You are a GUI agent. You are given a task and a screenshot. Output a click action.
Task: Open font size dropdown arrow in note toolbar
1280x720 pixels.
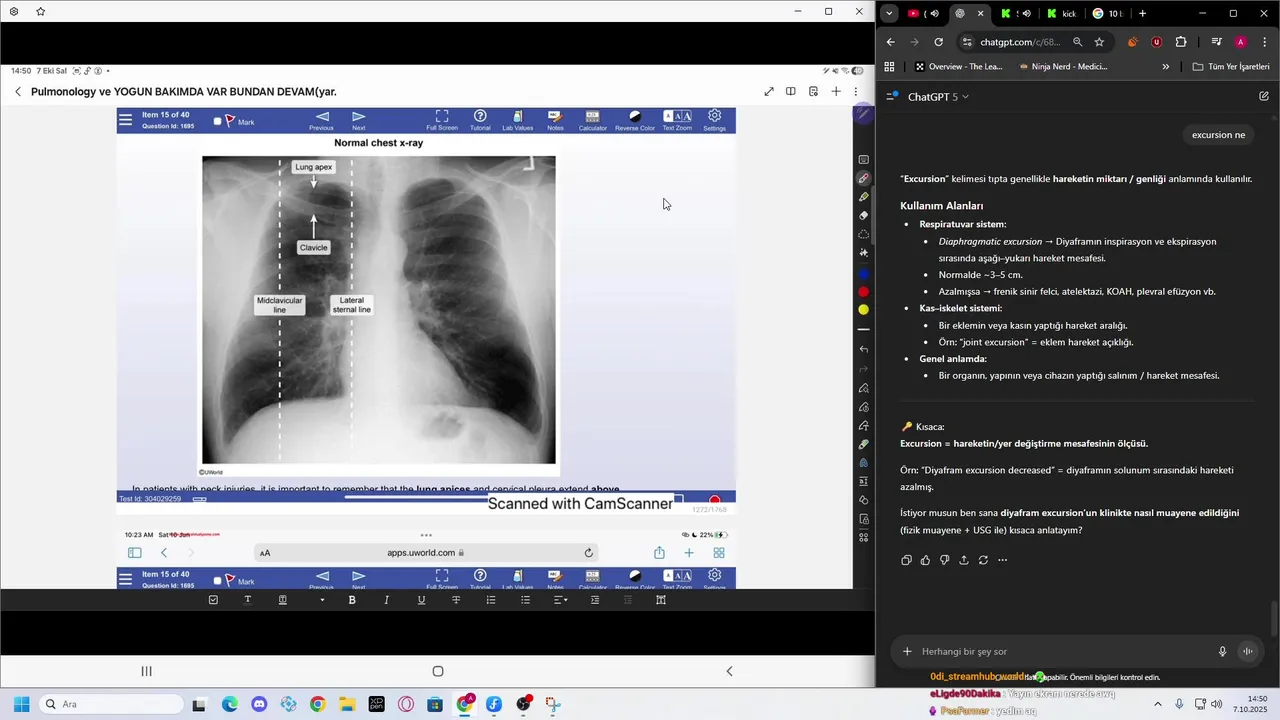[322, 600]
